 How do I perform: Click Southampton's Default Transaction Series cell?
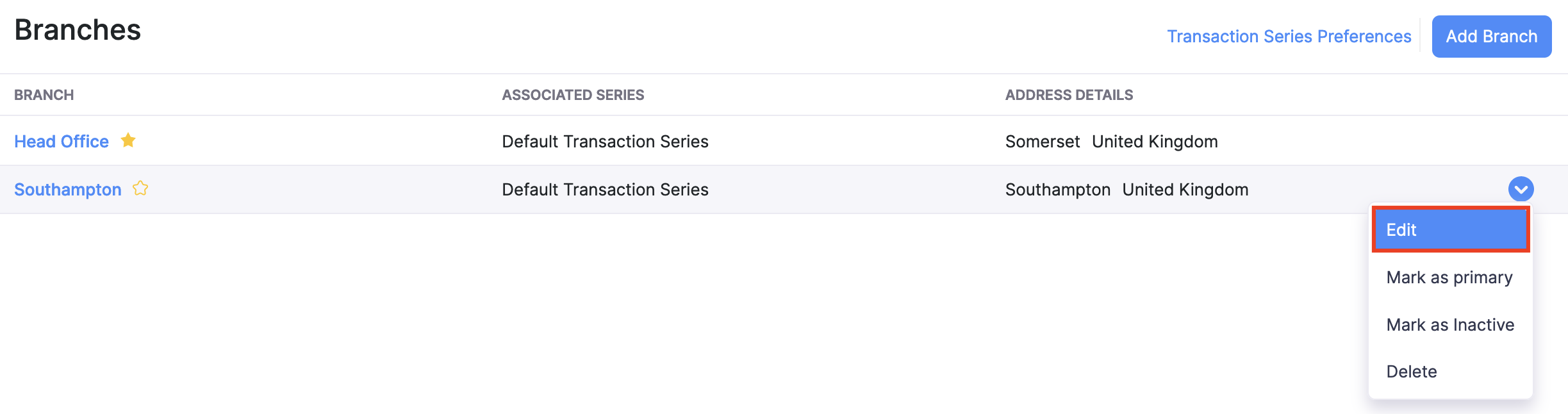coord(605,190)
